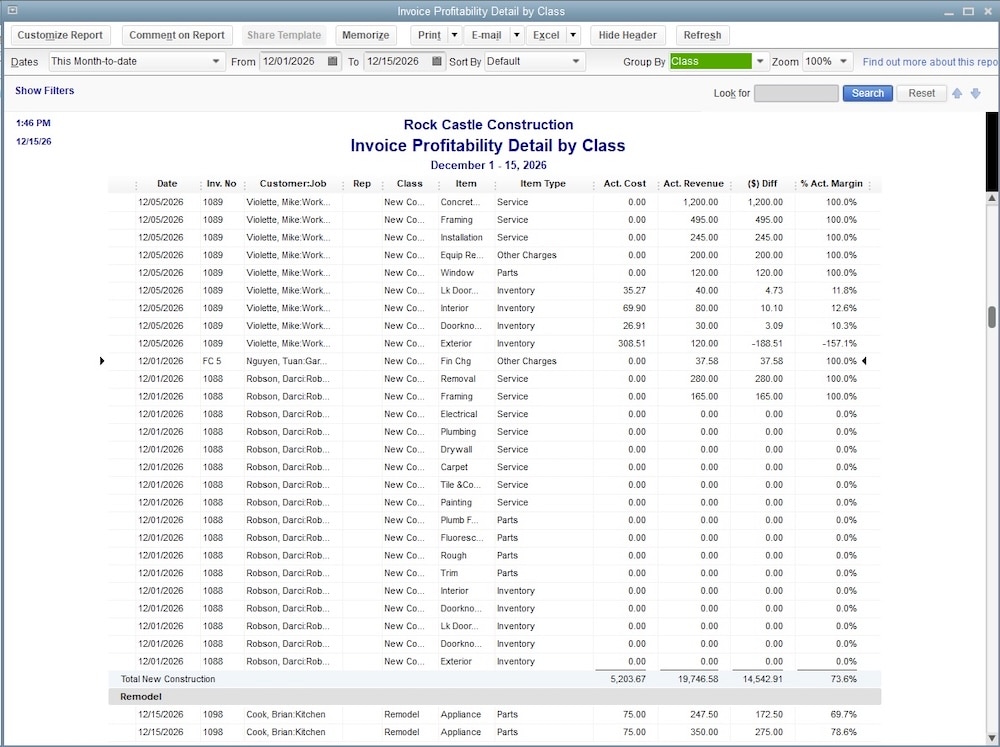Screen dimensions: 1000x747
Task: Refresh the report data
Action: point(701,35)
